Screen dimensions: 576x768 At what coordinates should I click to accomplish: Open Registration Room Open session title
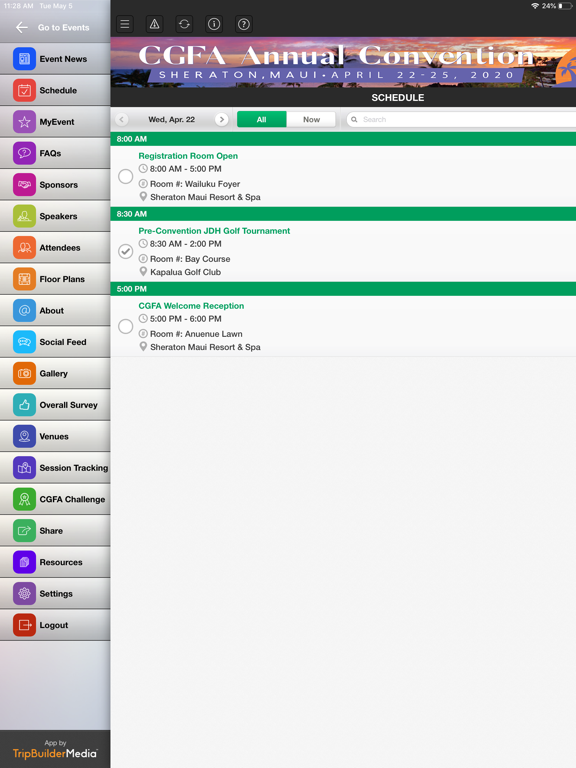(188, 156)
